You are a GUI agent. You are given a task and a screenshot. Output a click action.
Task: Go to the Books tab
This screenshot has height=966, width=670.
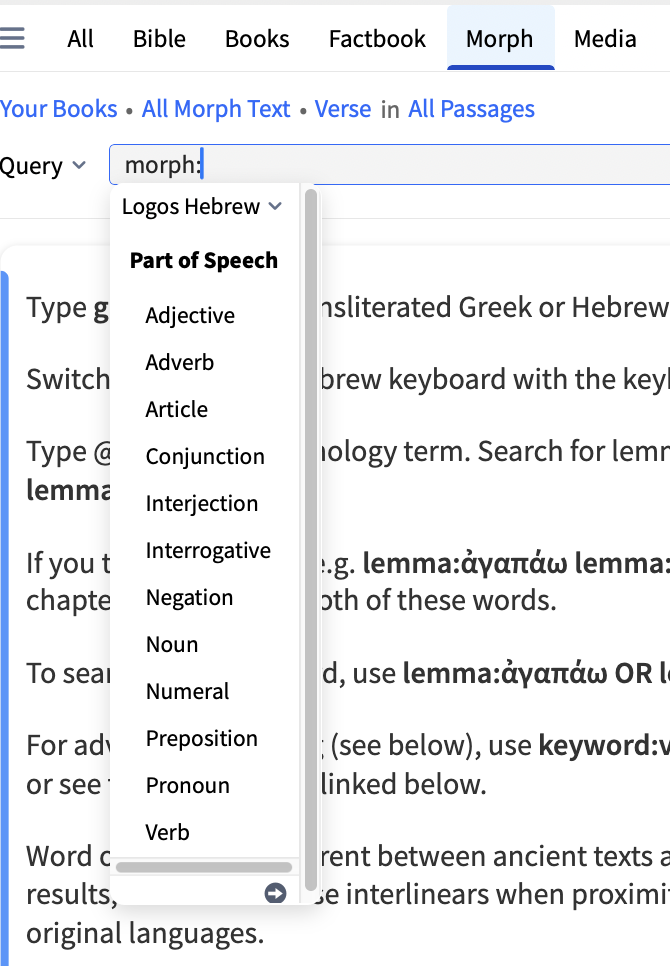coord(257,39)
